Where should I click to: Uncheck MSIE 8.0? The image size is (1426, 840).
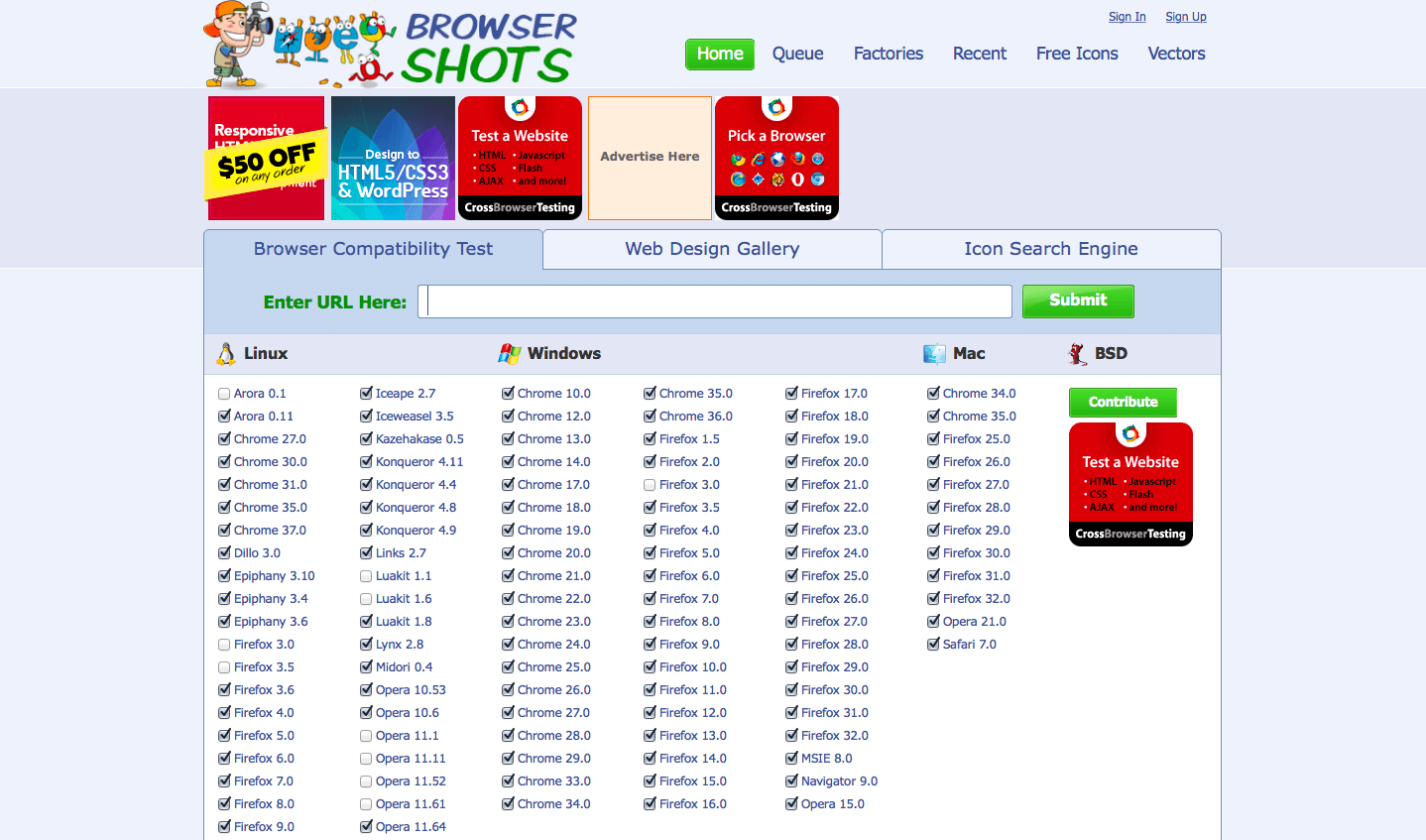click(791, 758)
